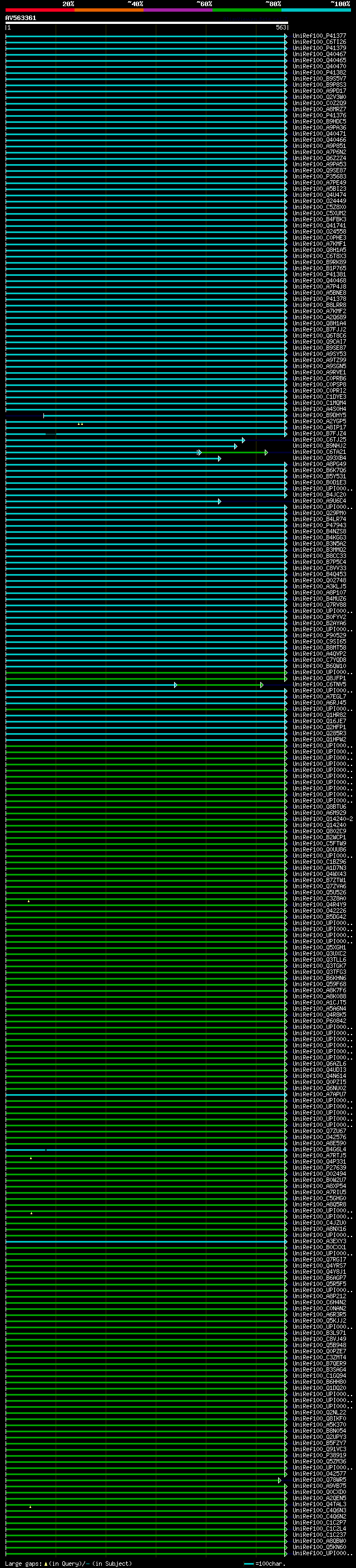The width and height of the screenshot is (356, 1568).
Task: Select hit UniRef100_P35683
Action: click(319, 176)
